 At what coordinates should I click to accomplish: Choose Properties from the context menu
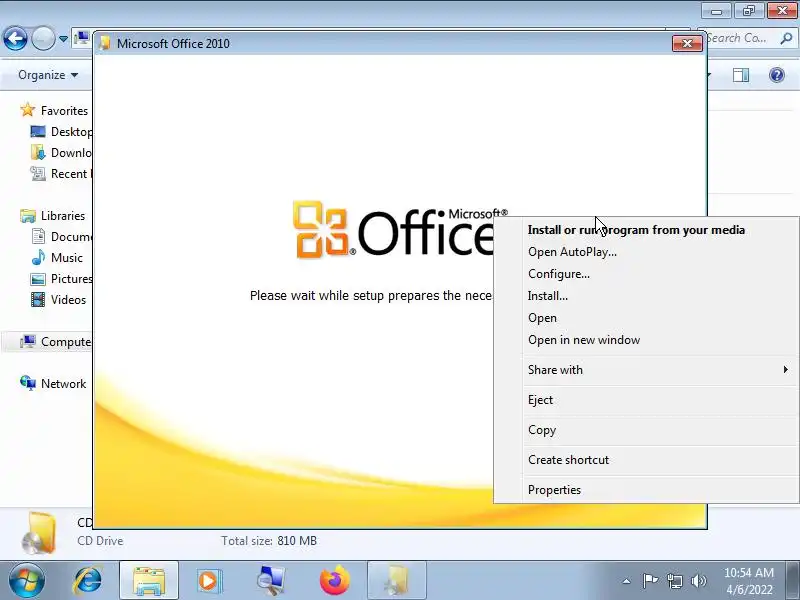pyautogui.click(x=554, y=490)
